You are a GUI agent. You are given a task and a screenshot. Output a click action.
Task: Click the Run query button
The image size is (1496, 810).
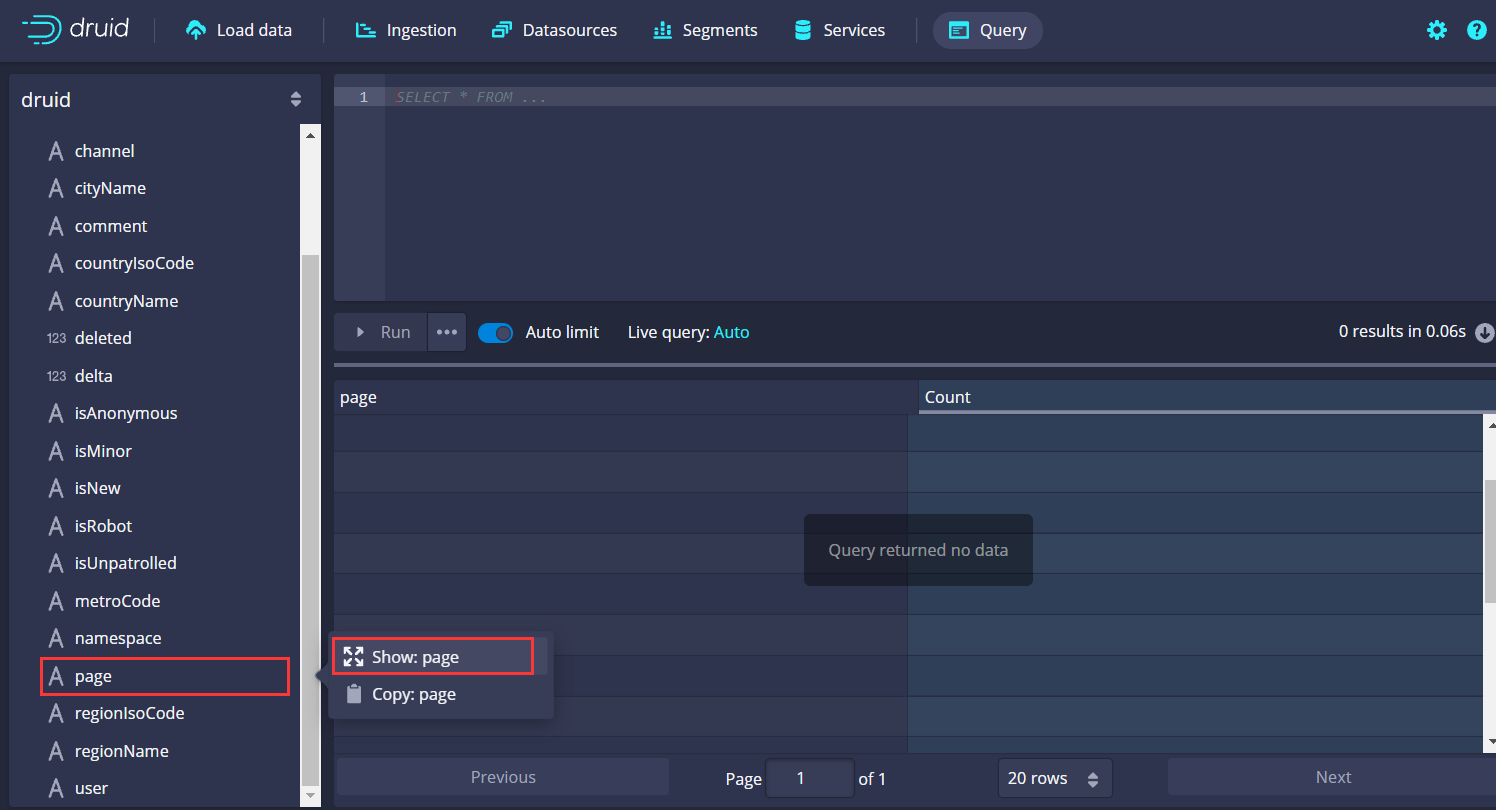(x=381, y=332)
